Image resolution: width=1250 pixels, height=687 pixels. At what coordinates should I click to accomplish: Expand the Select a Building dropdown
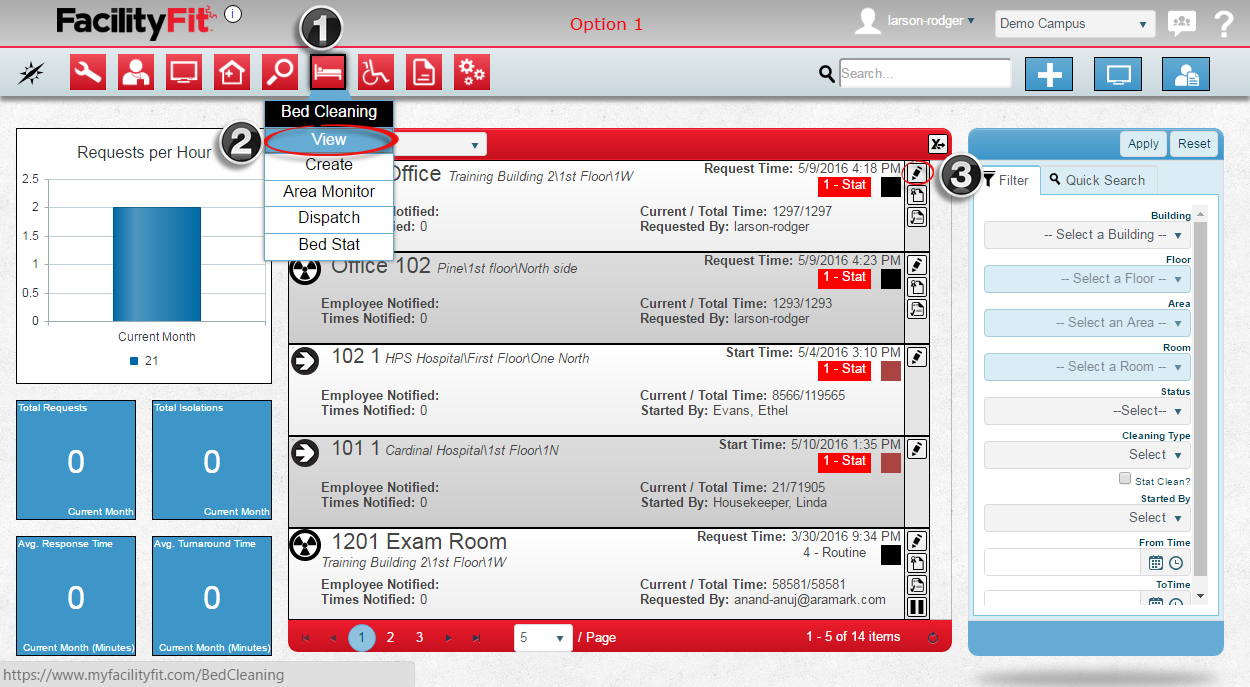(x=1086, y=235)
